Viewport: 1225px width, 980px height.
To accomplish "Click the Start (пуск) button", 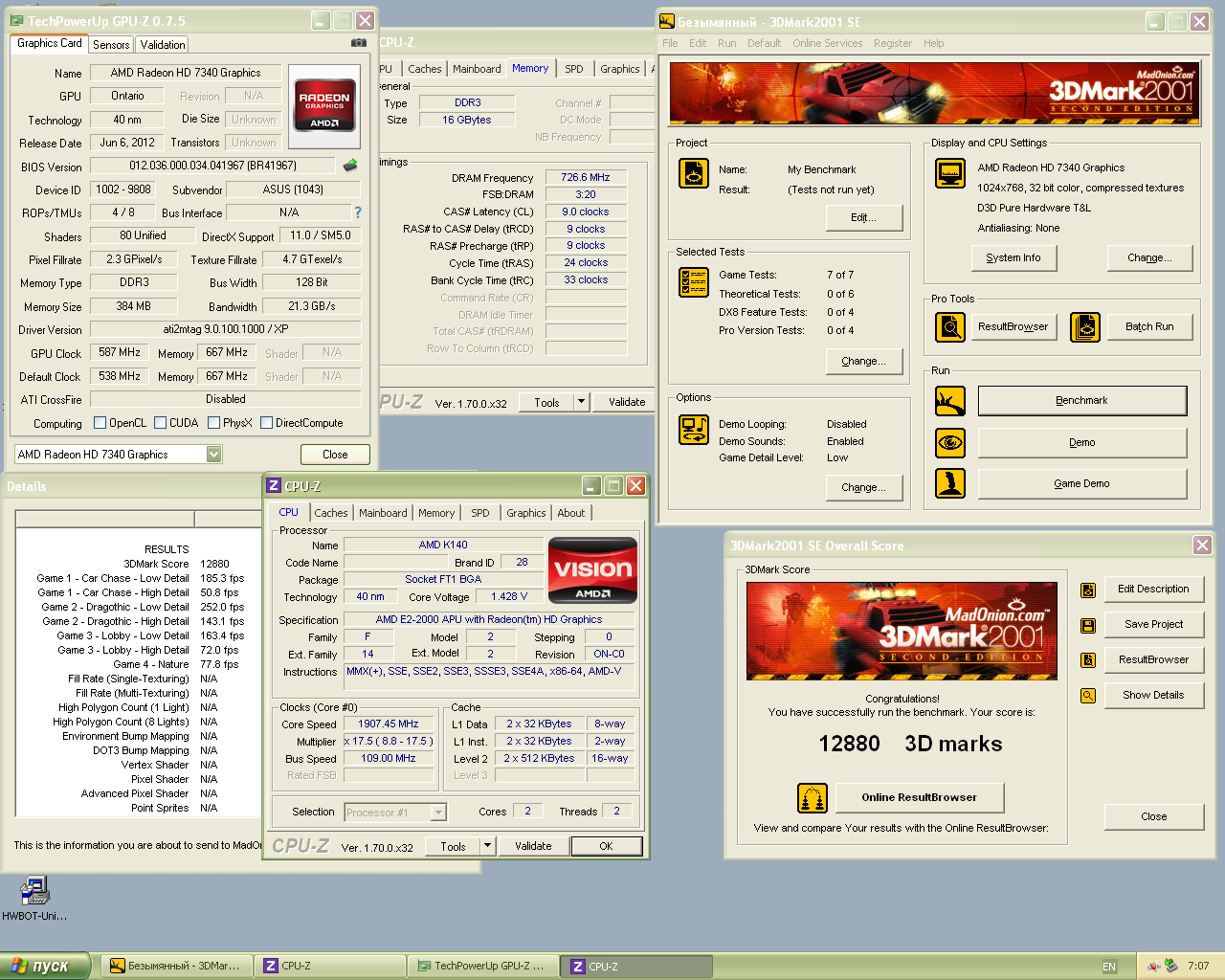I will click(45, 967).
